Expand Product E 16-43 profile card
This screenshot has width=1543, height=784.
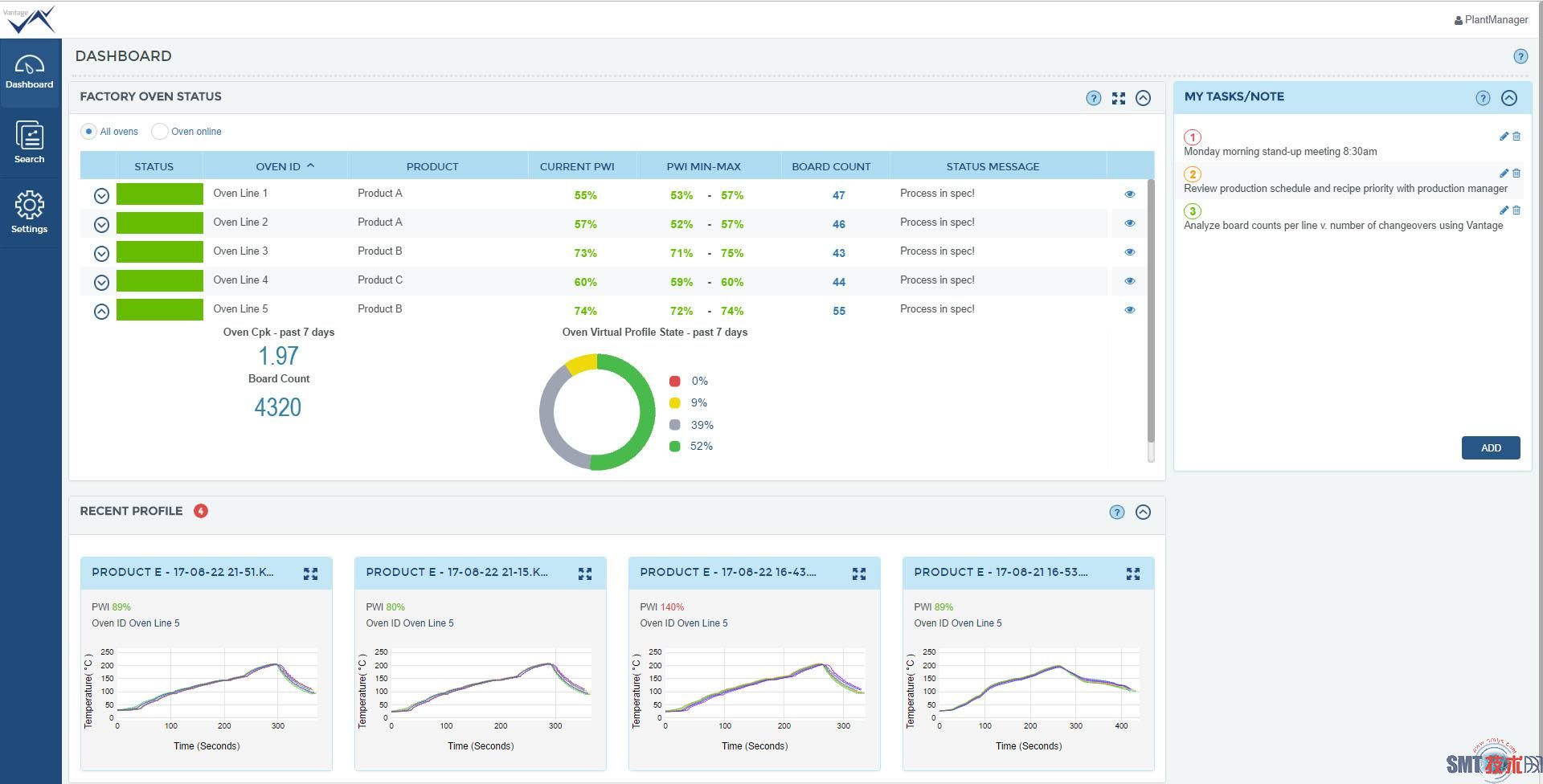pos(859,574)
